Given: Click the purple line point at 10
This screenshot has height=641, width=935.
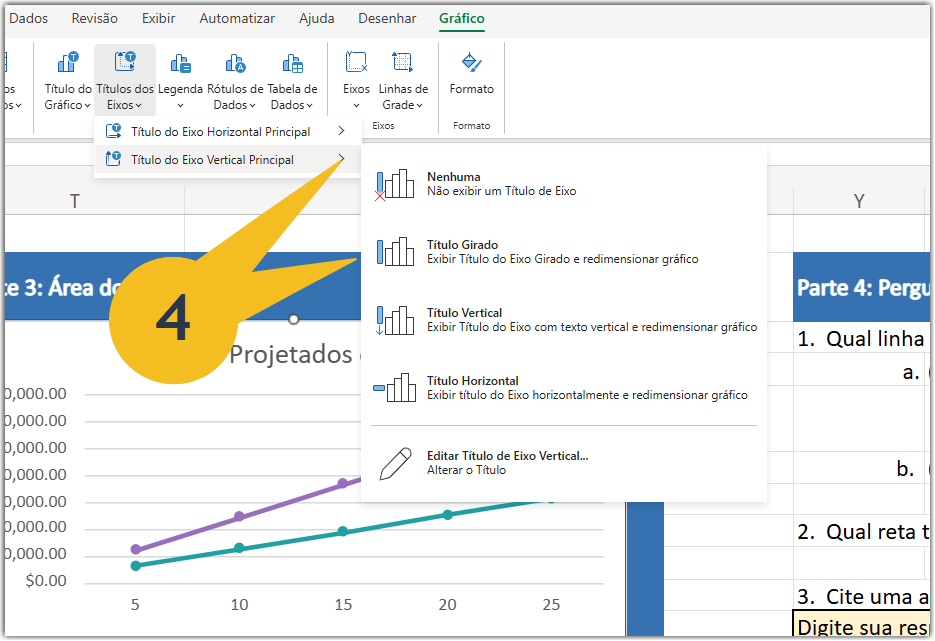Looking at the screenshot, I should [x=239, y=516].
